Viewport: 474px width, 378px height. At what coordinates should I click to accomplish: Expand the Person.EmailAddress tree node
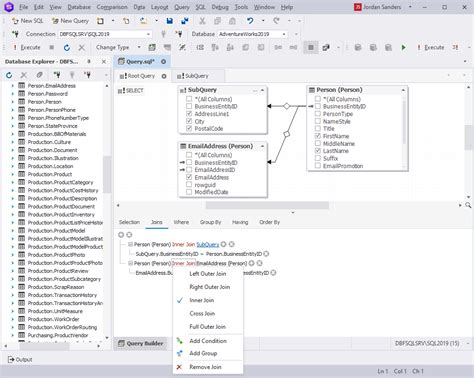tap(13, 86)
